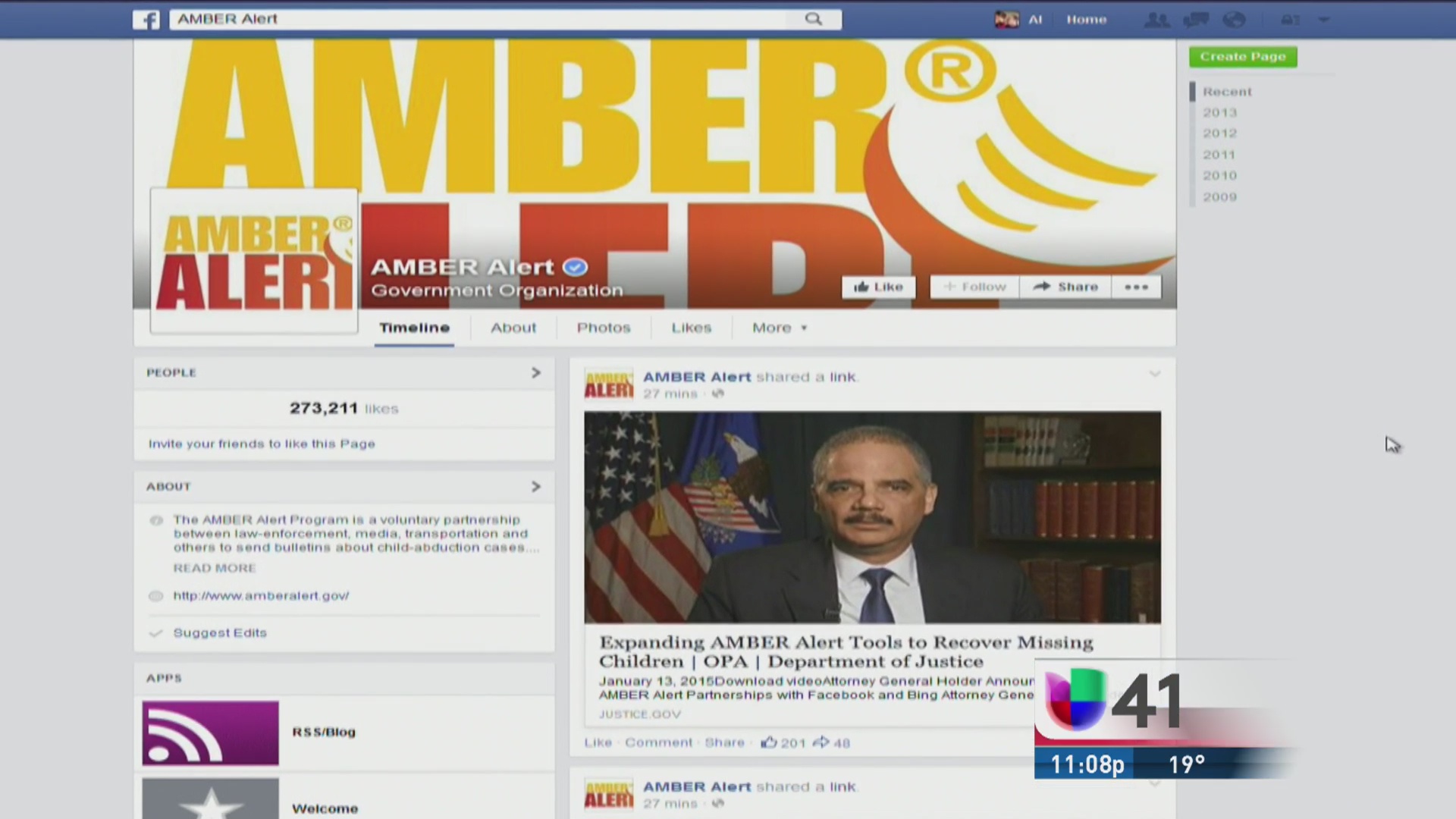Open the account settings dropdown arrow
This screenshot has width=1456, height=819.
tap(1324, 20)
